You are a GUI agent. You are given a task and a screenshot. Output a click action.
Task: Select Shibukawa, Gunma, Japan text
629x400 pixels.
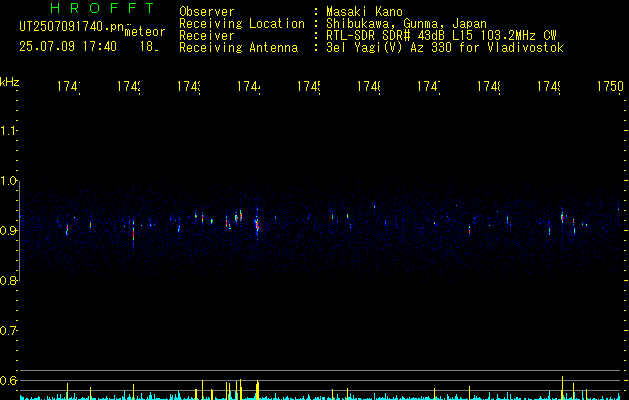[x=406, y=24]
